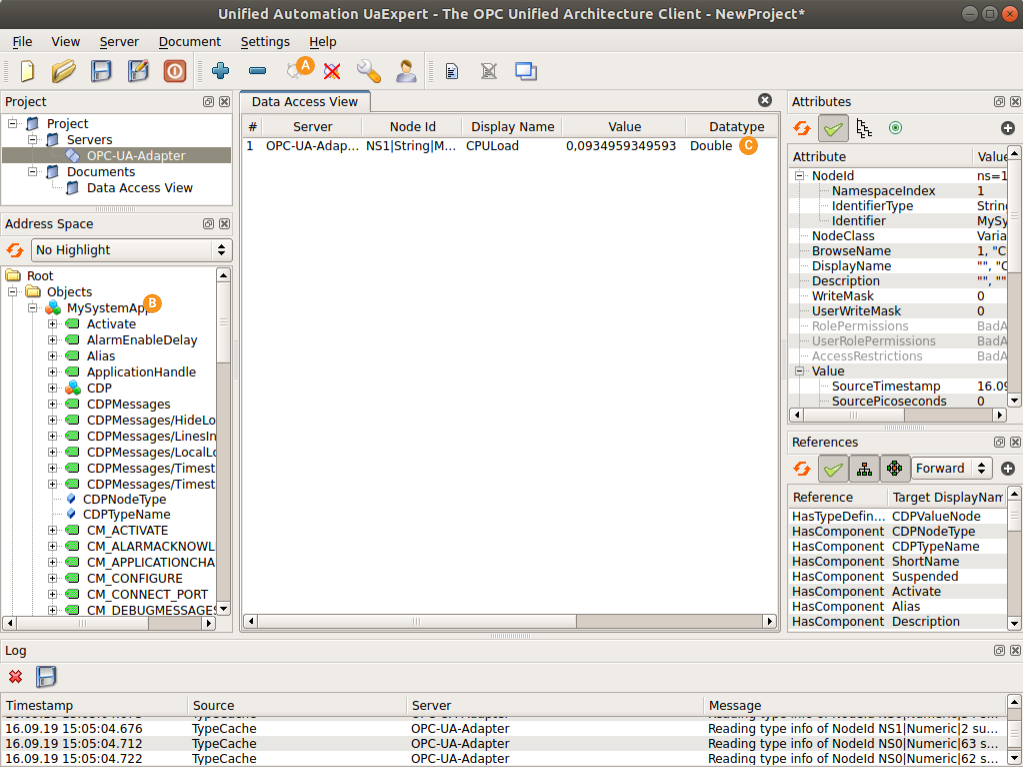Viewport: 1023px width, 767px height.
Task: Click the Change User icon
Action: (x=405, y=71)
